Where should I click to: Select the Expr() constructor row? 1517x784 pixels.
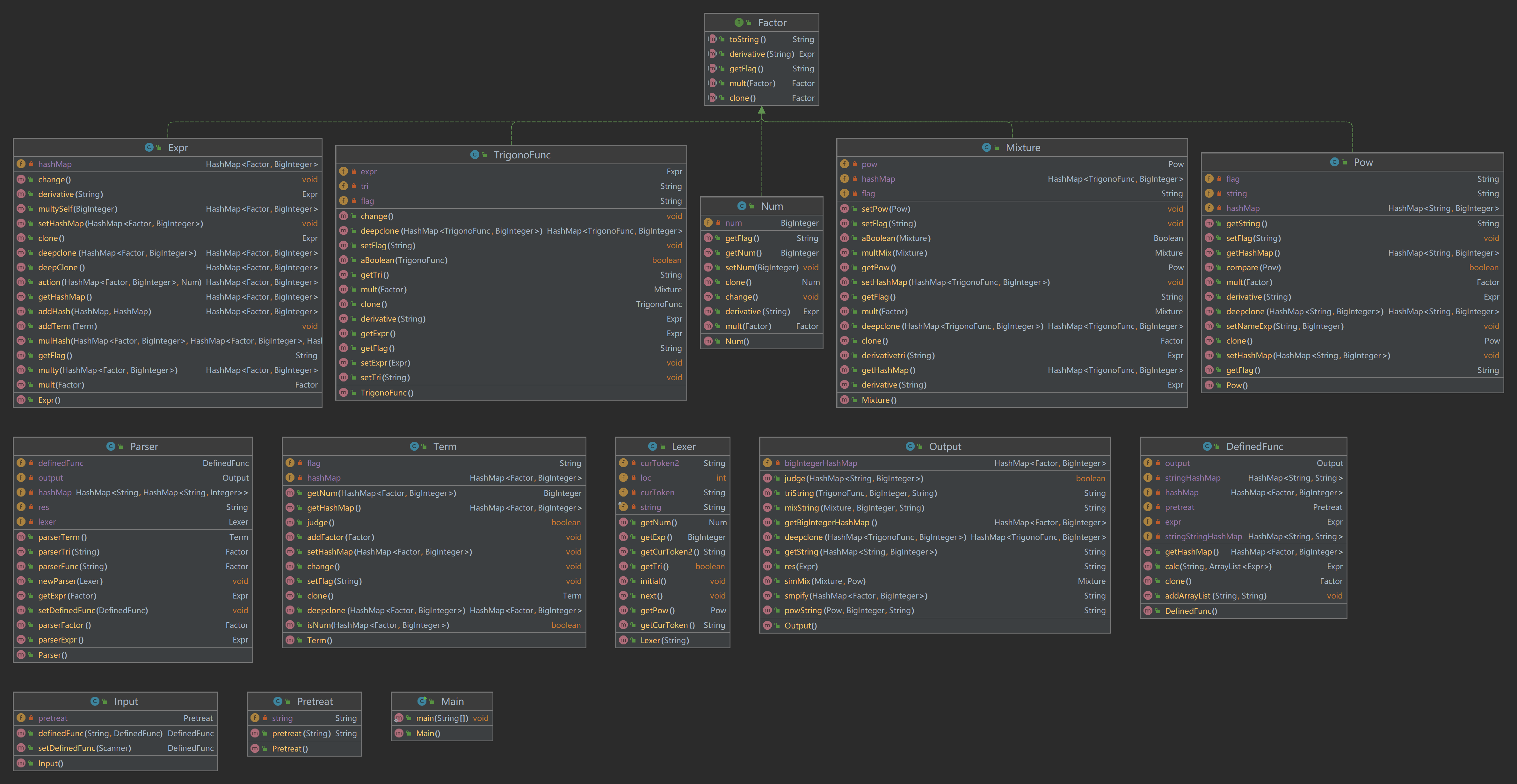tap(167, 400)
